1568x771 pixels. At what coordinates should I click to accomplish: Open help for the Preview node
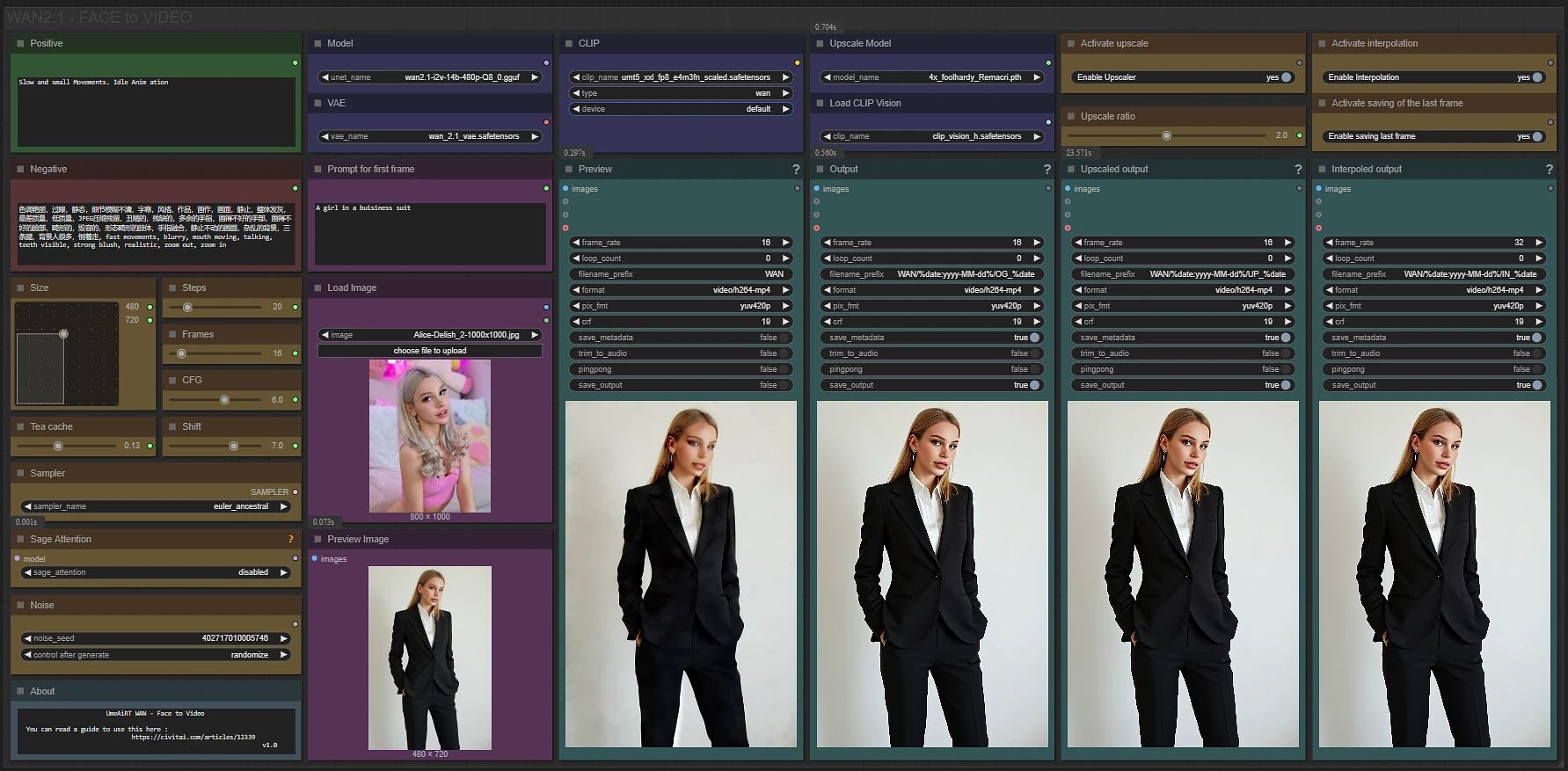pos(796,169)
